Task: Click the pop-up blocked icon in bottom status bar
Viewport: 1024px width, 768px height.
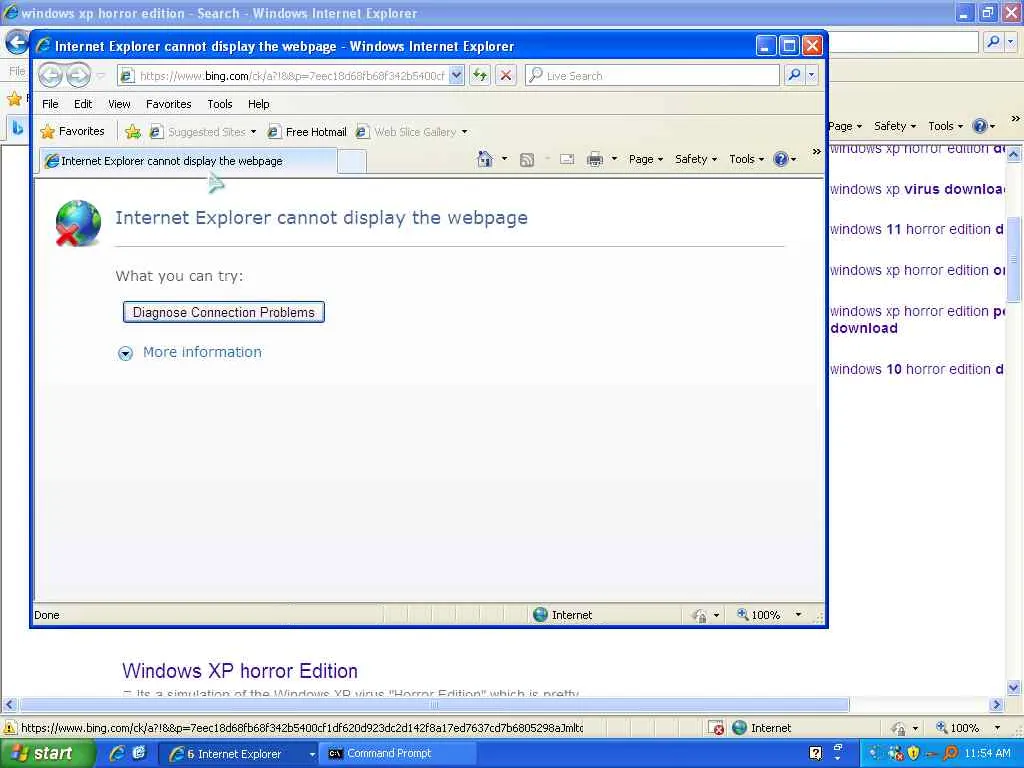Action: [x=716, y=728]
